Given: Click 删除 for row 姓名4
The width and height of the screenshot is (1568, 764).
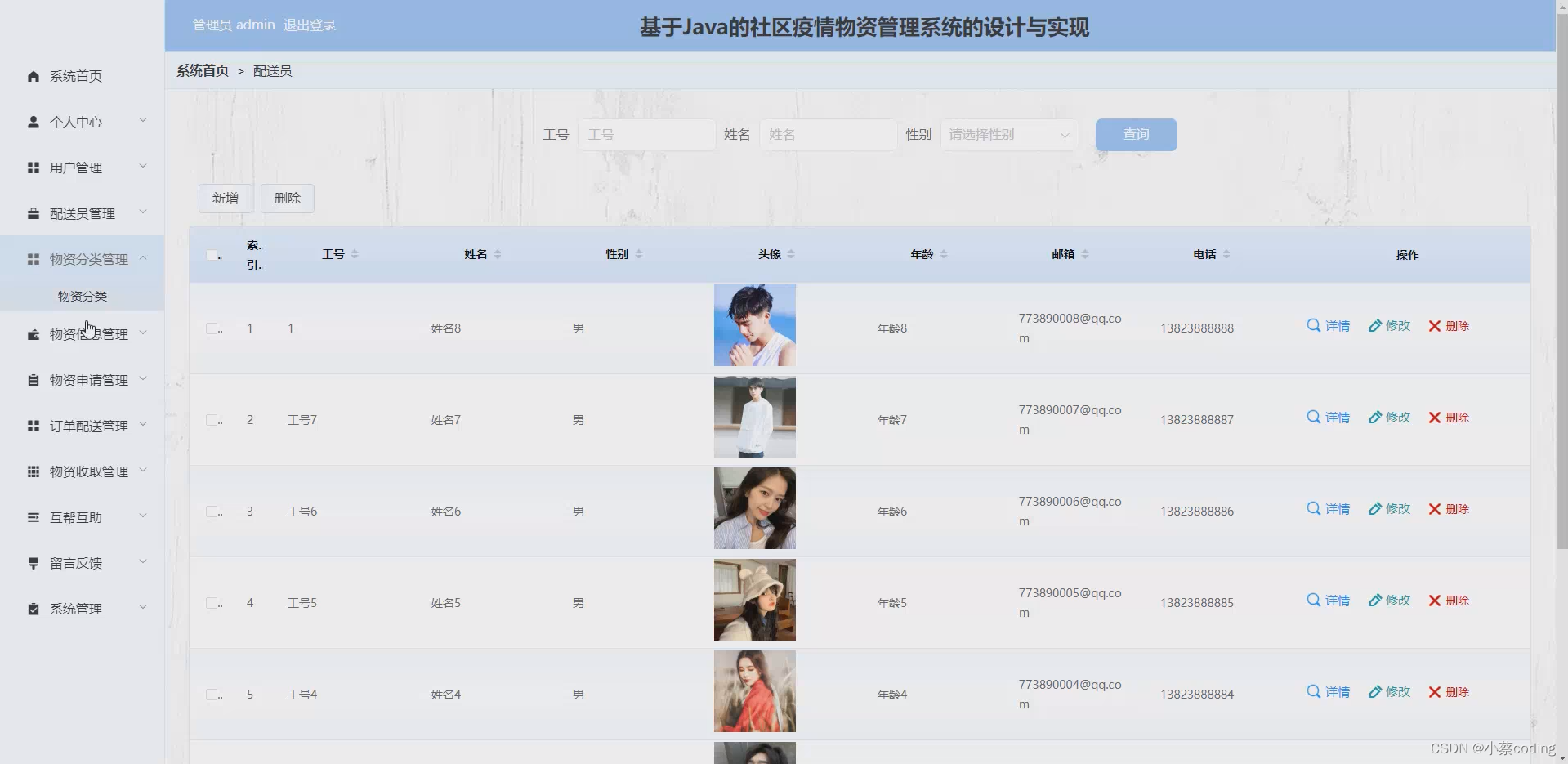Looking at the screenshot, I should pyautogui.click(x=1449, y=692).
